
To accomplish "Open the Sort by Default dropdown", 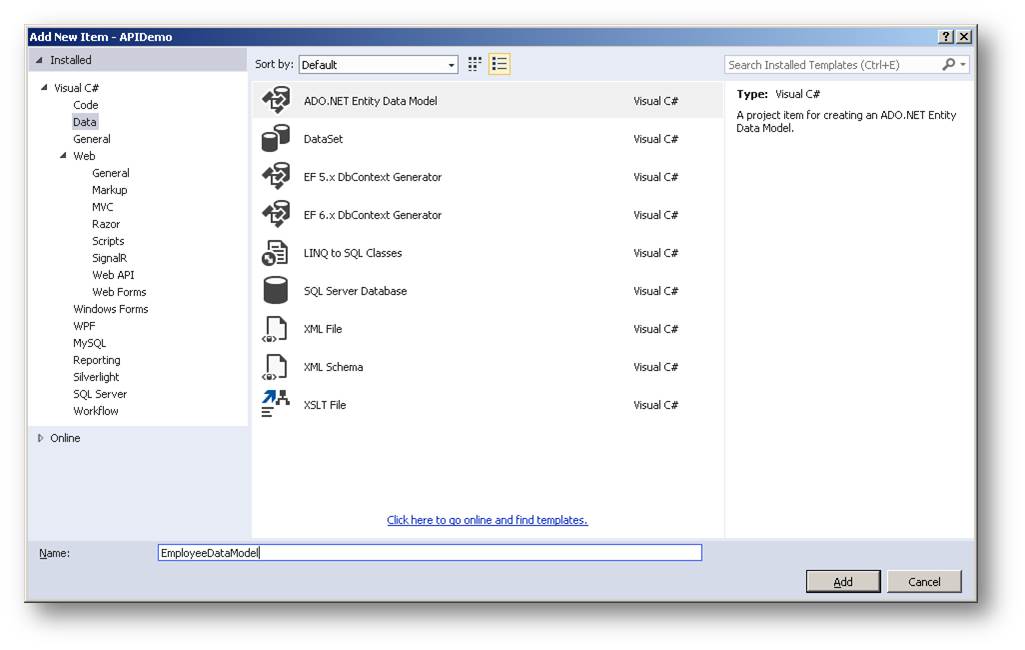I will click(378, 65).
